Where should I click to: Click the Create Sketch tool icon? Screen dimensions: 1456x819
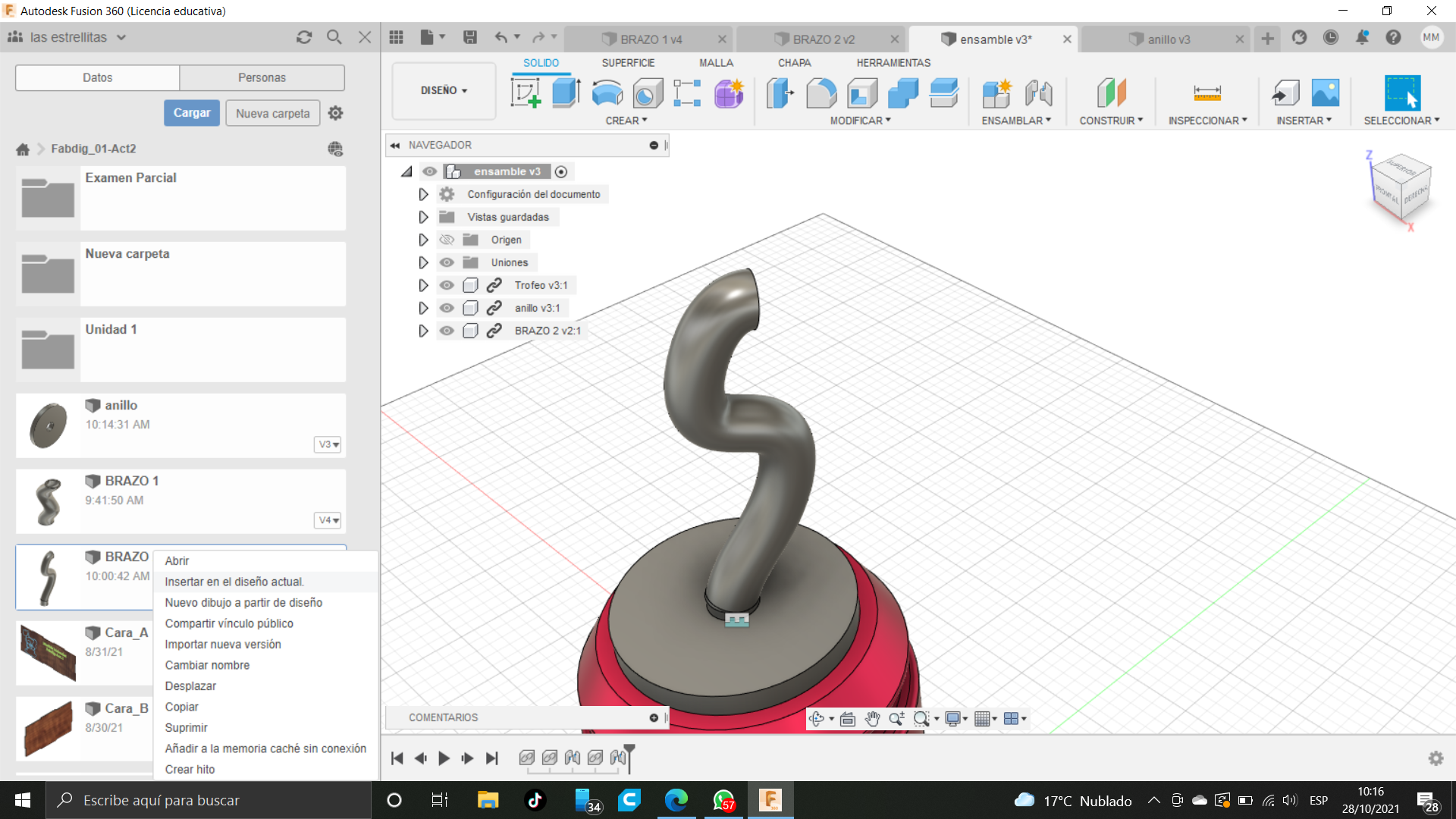[x=526, y=93]
